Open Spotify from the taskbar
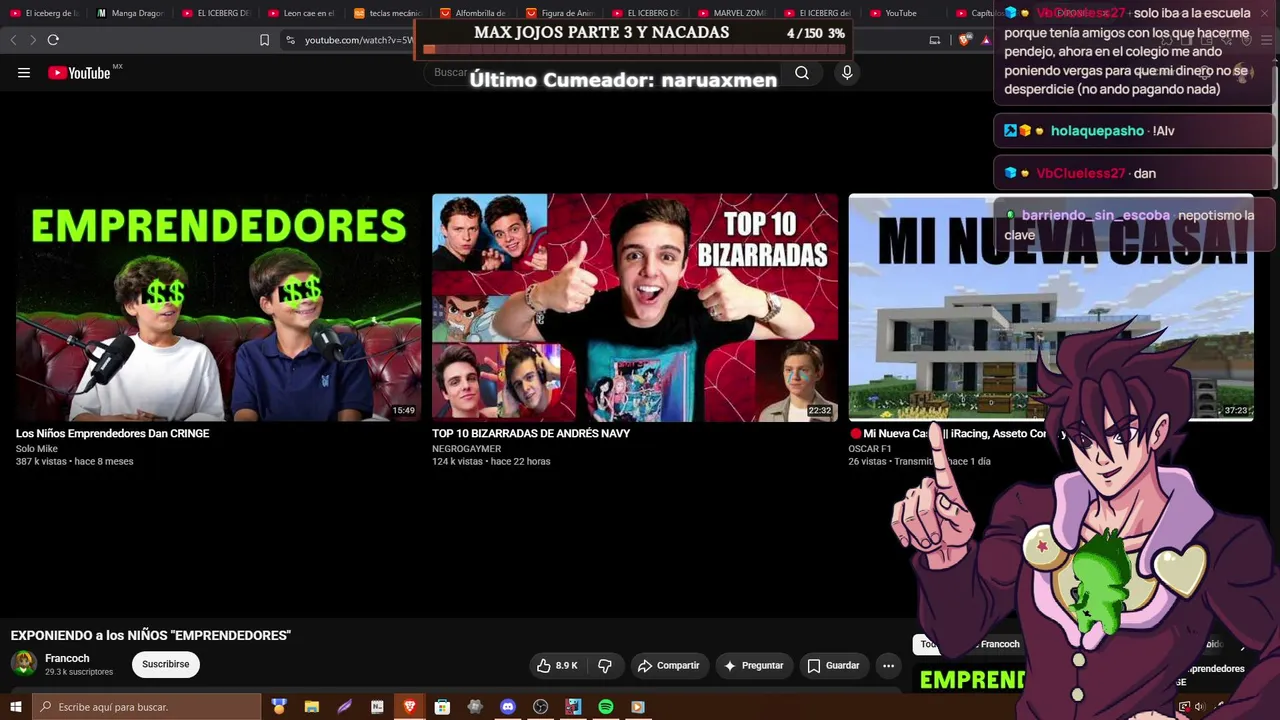 tap(606, 707)
